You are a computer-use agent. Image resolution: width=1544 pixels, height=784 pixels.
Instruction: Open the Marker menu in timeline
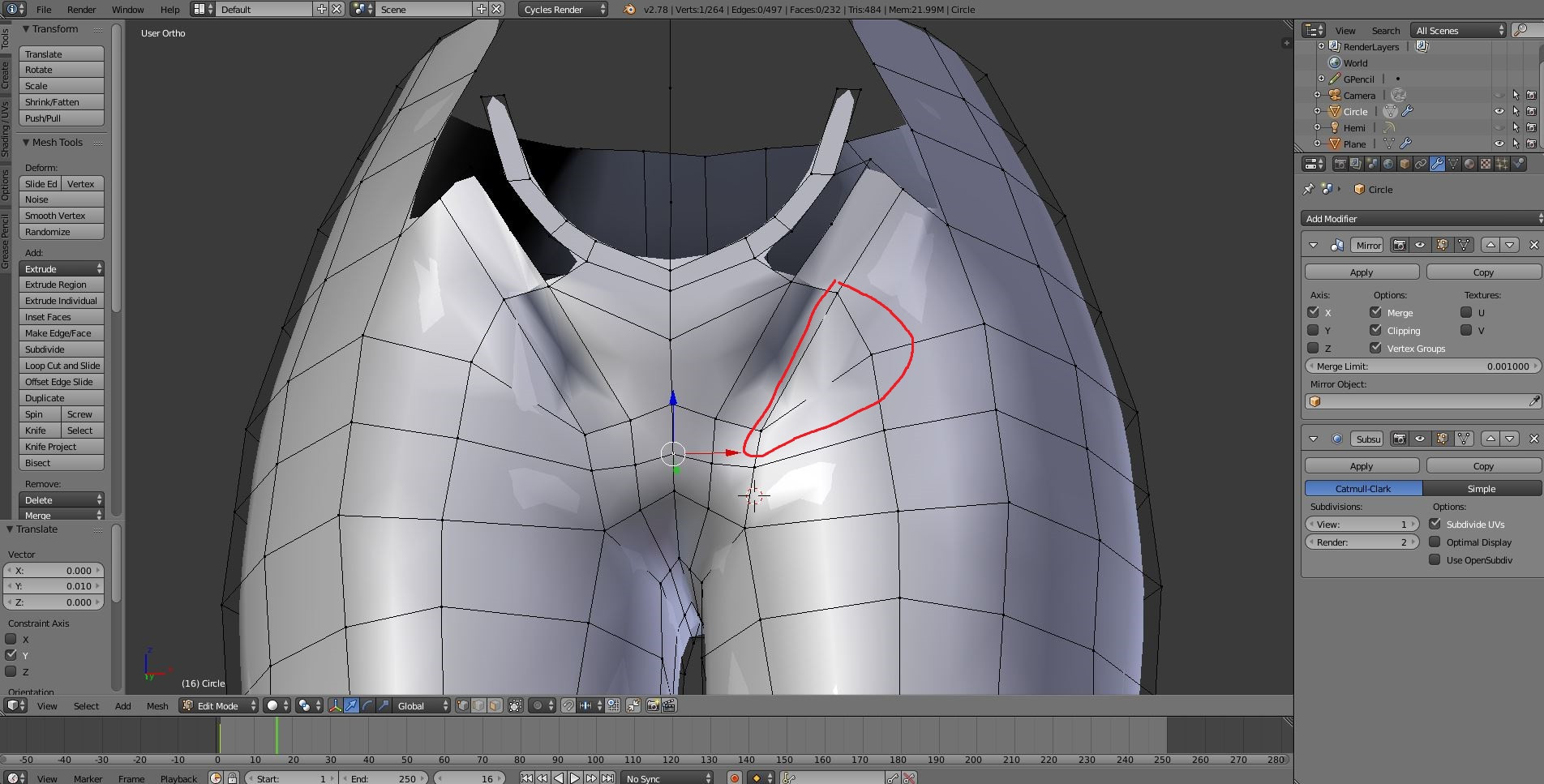[88, 778]
